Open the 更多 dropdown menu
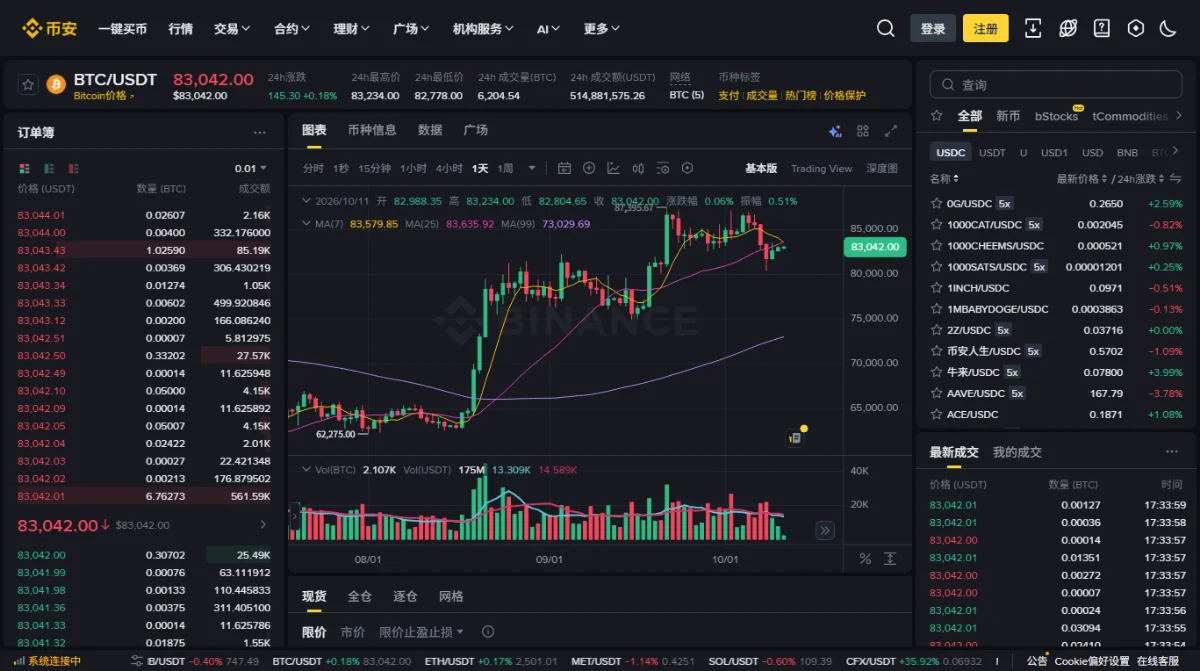The image size is (1200, 671). click(x=602, y=29)
